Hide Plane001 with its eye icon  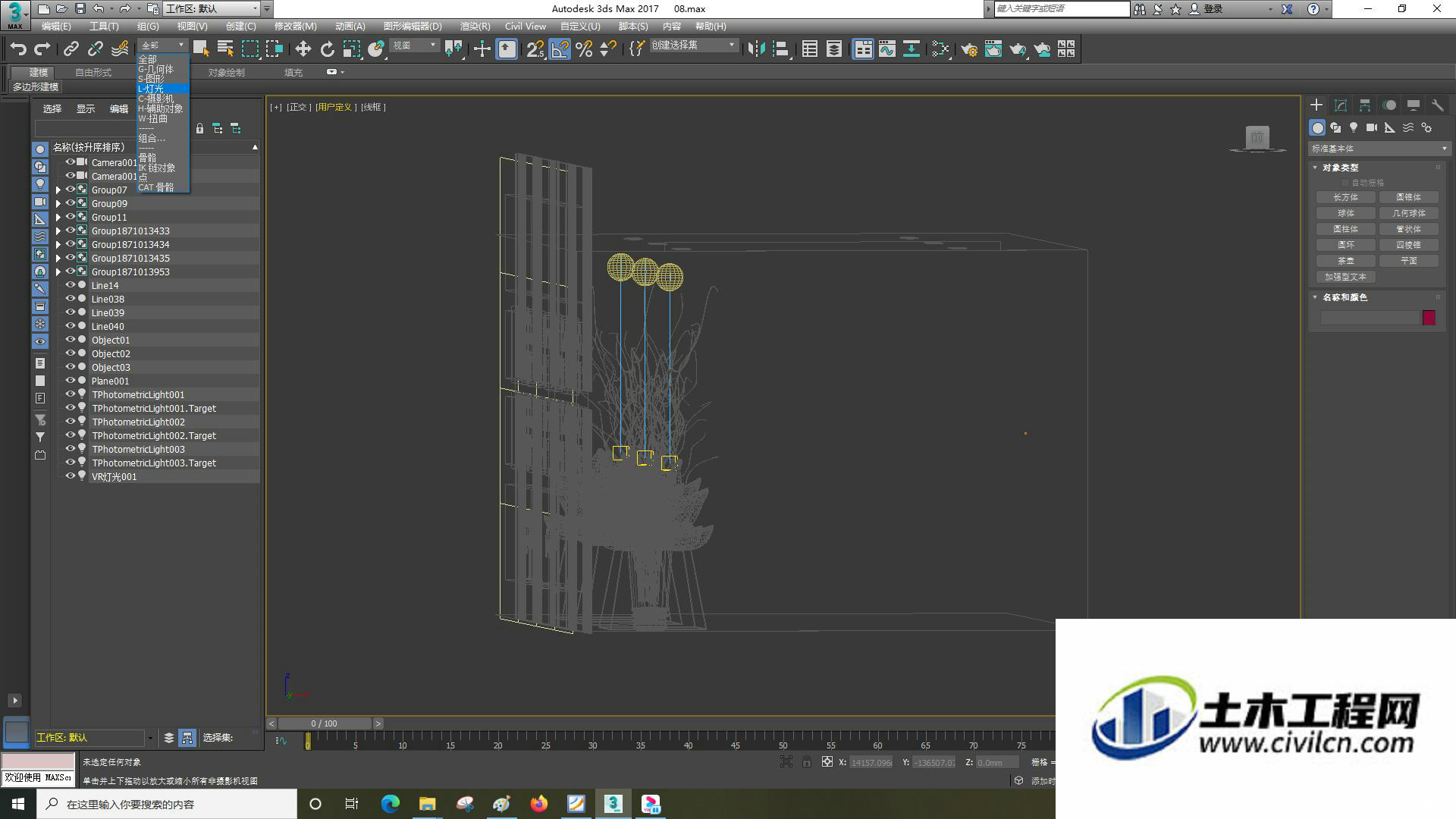[x=71, y=381]
